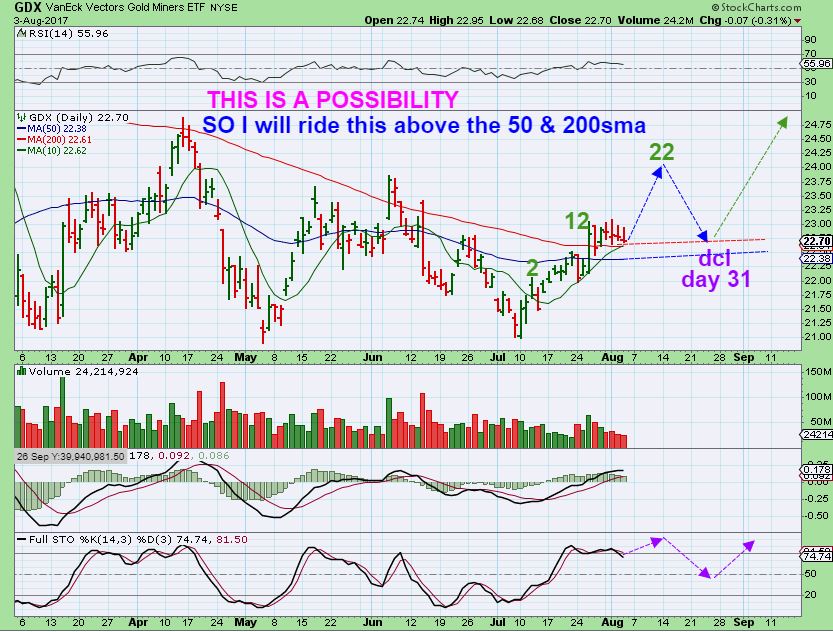Click the Close 22.70 value in header
Viewport: 833px width, 632px height.
point(581,21)
